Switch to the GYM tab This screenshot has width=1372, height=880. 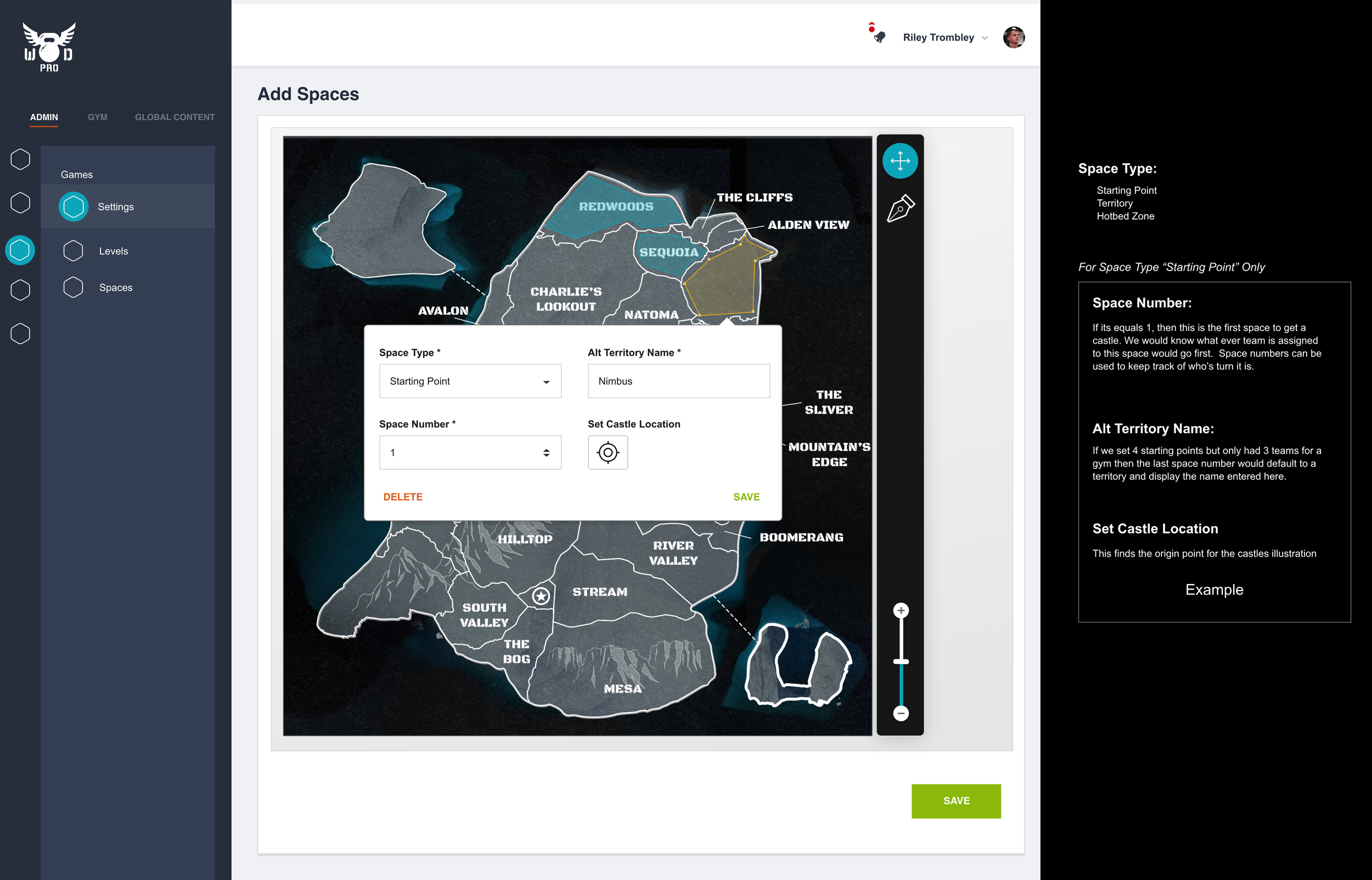click(x=97, y=117)
